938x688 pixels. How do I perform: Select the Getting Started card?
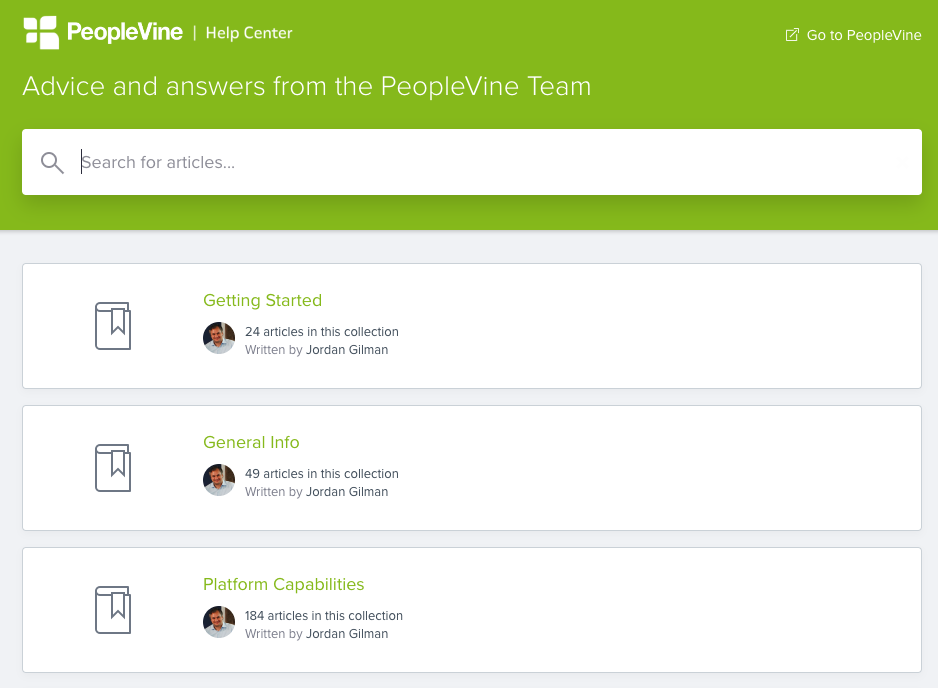click(x=600, y=326)
